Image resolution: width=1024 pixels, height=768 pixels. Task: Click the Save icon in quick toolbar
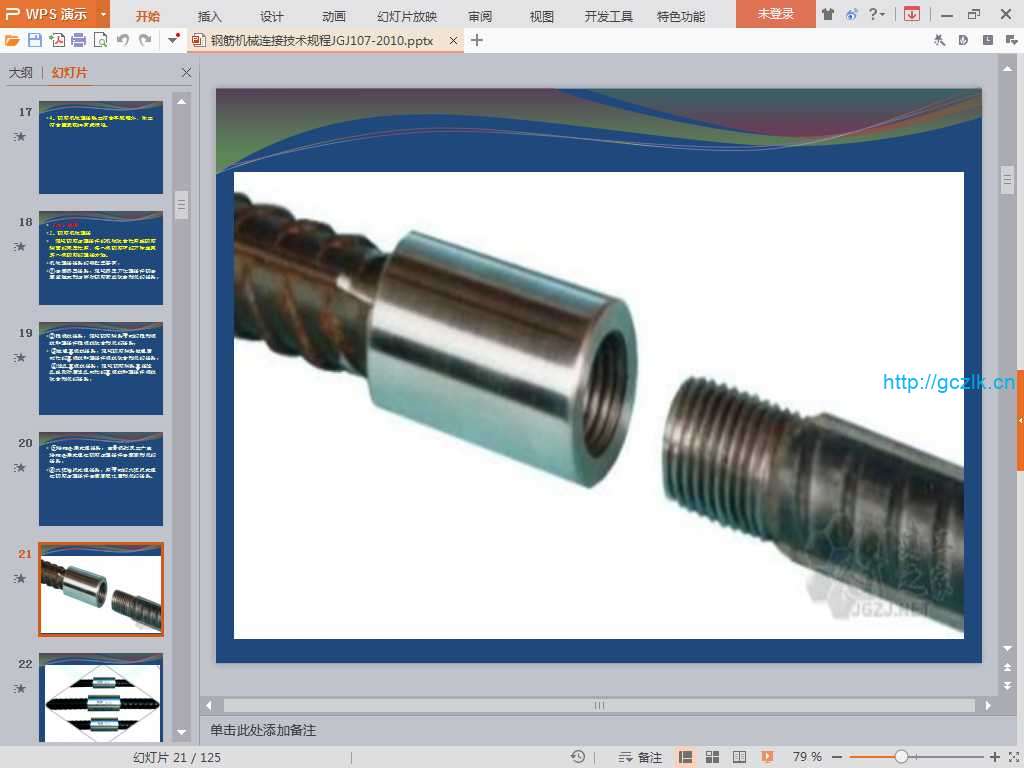point(35,40)
